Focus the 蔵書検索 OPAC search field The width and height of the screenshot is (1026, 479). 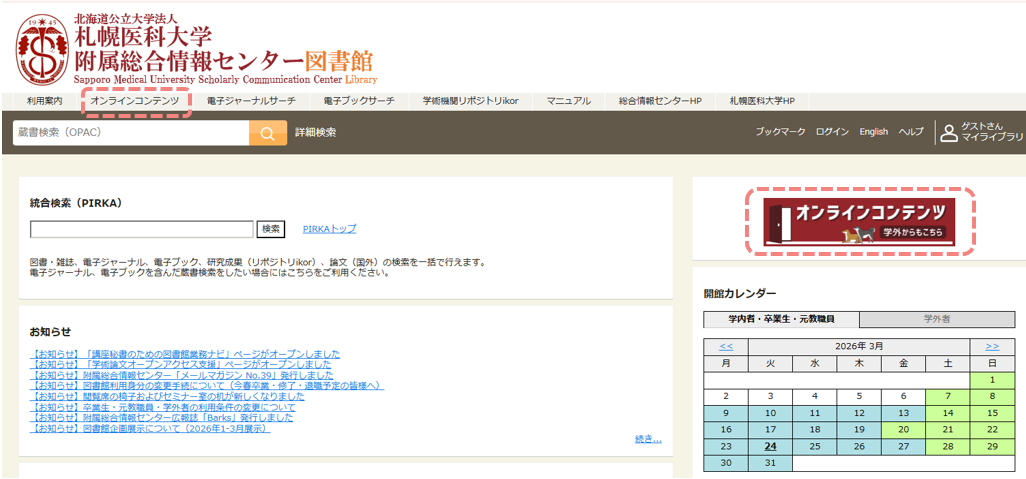point(130,133)
